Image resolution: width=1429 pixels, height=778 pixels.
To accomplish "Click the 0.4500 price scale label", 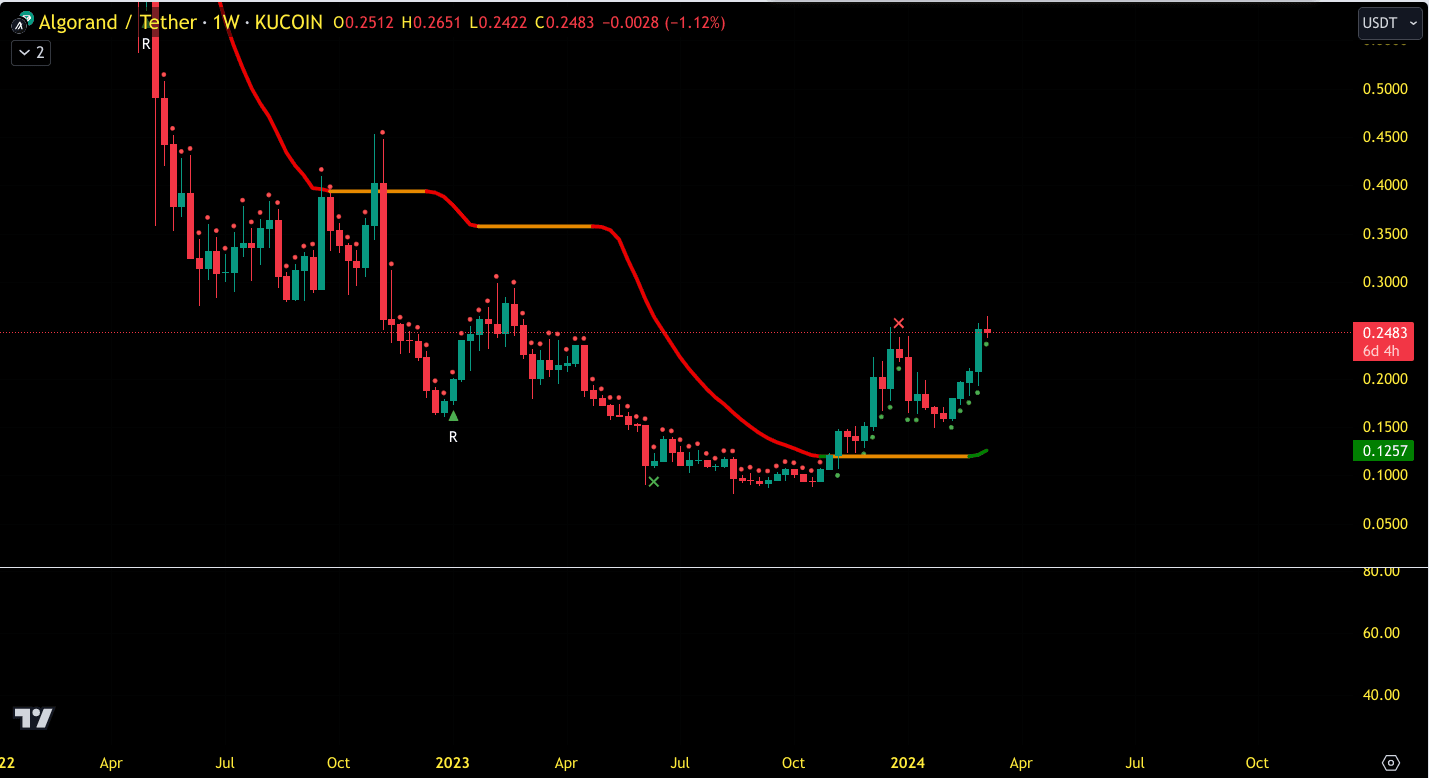I will (x=1385, y=137).
